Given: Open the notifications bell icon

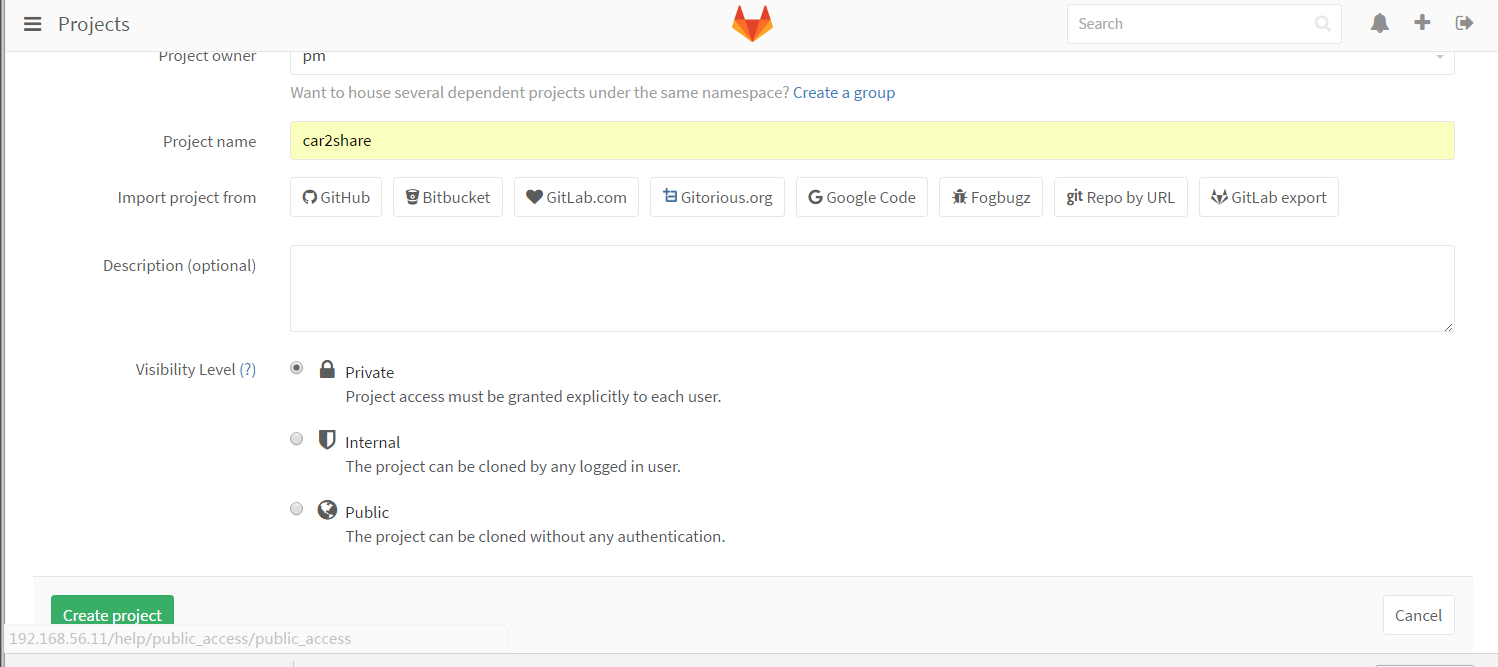Looking at the screenshot, I should [x=1380, y=23].
